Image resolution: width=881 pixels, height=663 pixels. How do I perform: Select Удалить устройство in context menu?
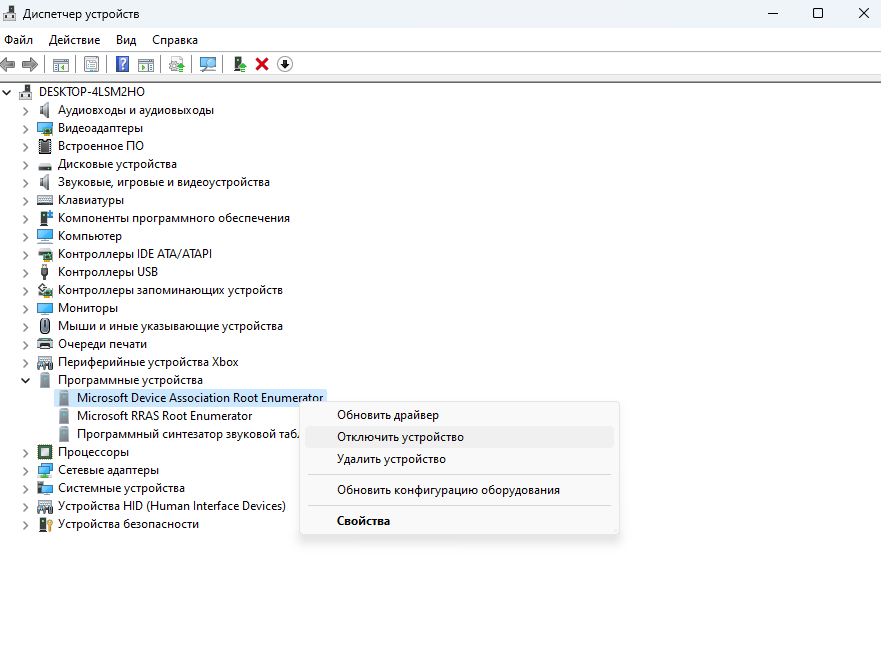coord(391,459)
